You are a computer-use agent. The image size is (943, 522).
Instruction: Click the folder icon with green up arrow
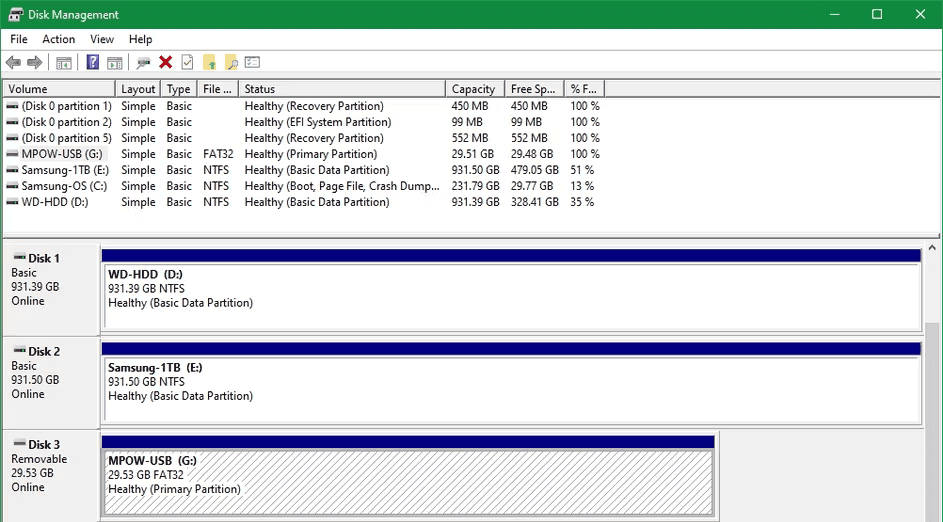[209, 63]
